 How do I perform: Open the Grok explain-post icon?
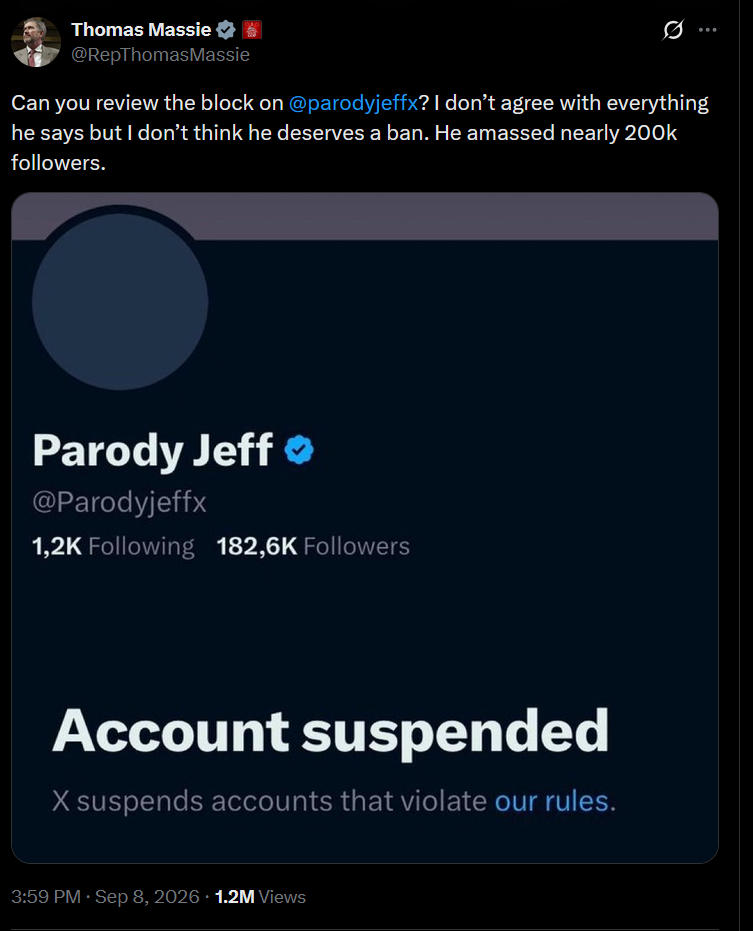673,30
